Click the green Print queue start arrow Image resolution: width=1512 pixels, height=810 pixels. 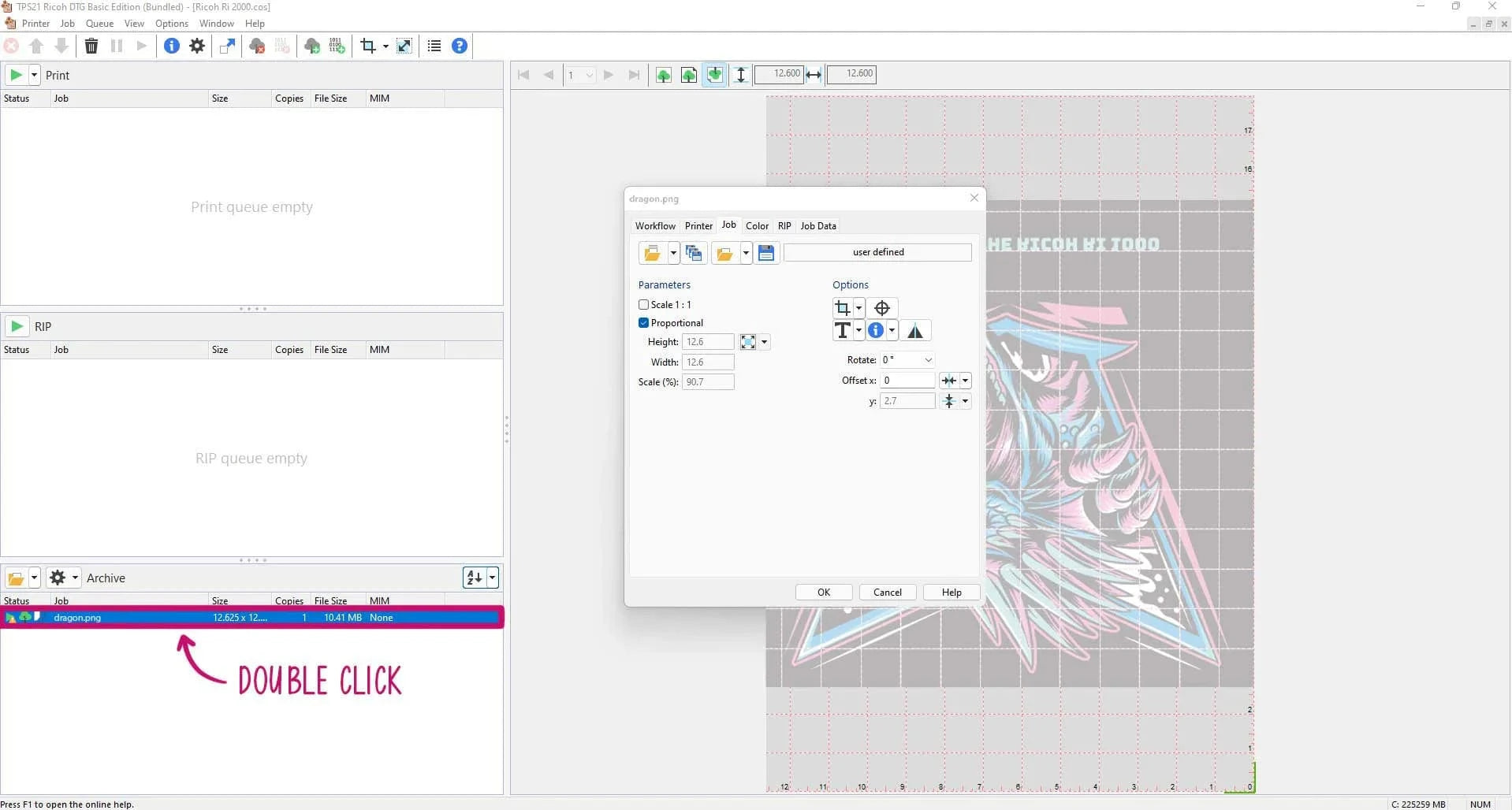pos(16,75)
